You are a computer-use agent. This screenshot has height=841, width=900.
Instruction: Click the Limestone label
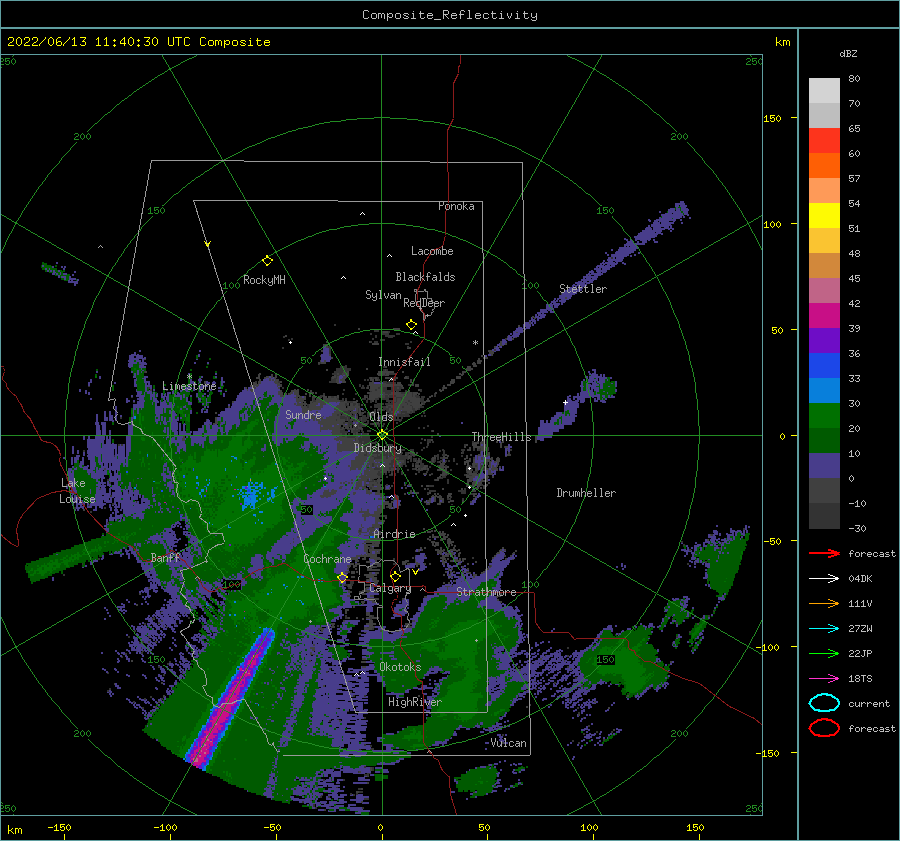(189, 386)
